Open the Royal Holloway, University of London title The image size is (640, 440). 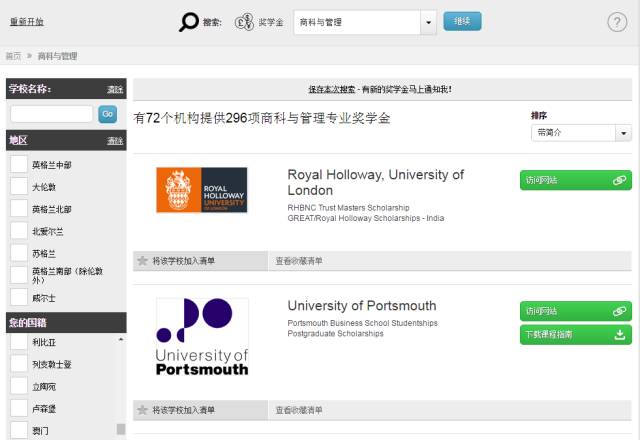[376, 182]
